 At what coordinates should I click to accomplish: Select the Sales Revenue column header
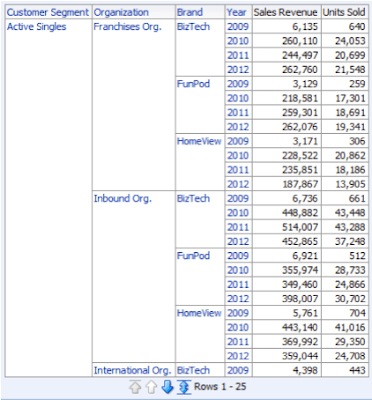click(x=286, y=12)
